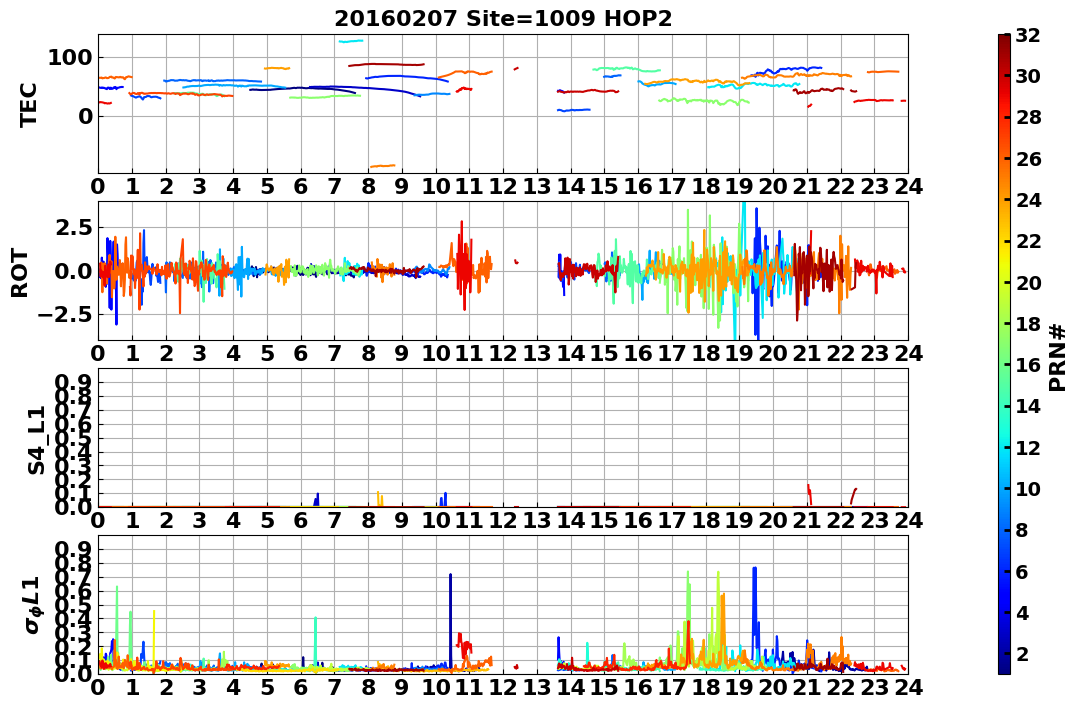Click the ROT y-axis label
This screenshot has width=1077, height=709.
20,273
